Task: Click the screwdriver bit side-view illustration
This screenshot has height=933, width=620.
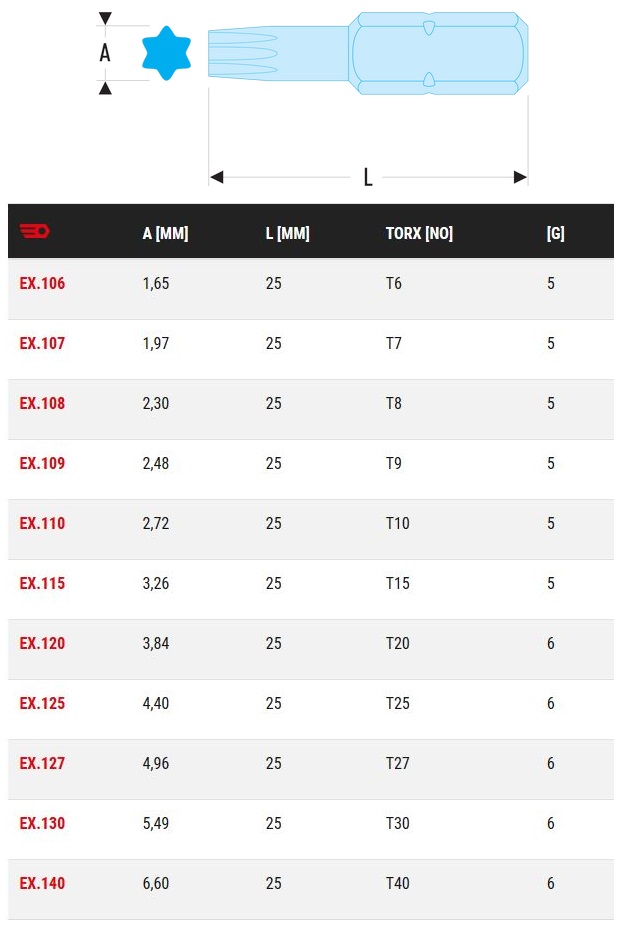Action: click(x=368, y=53)
